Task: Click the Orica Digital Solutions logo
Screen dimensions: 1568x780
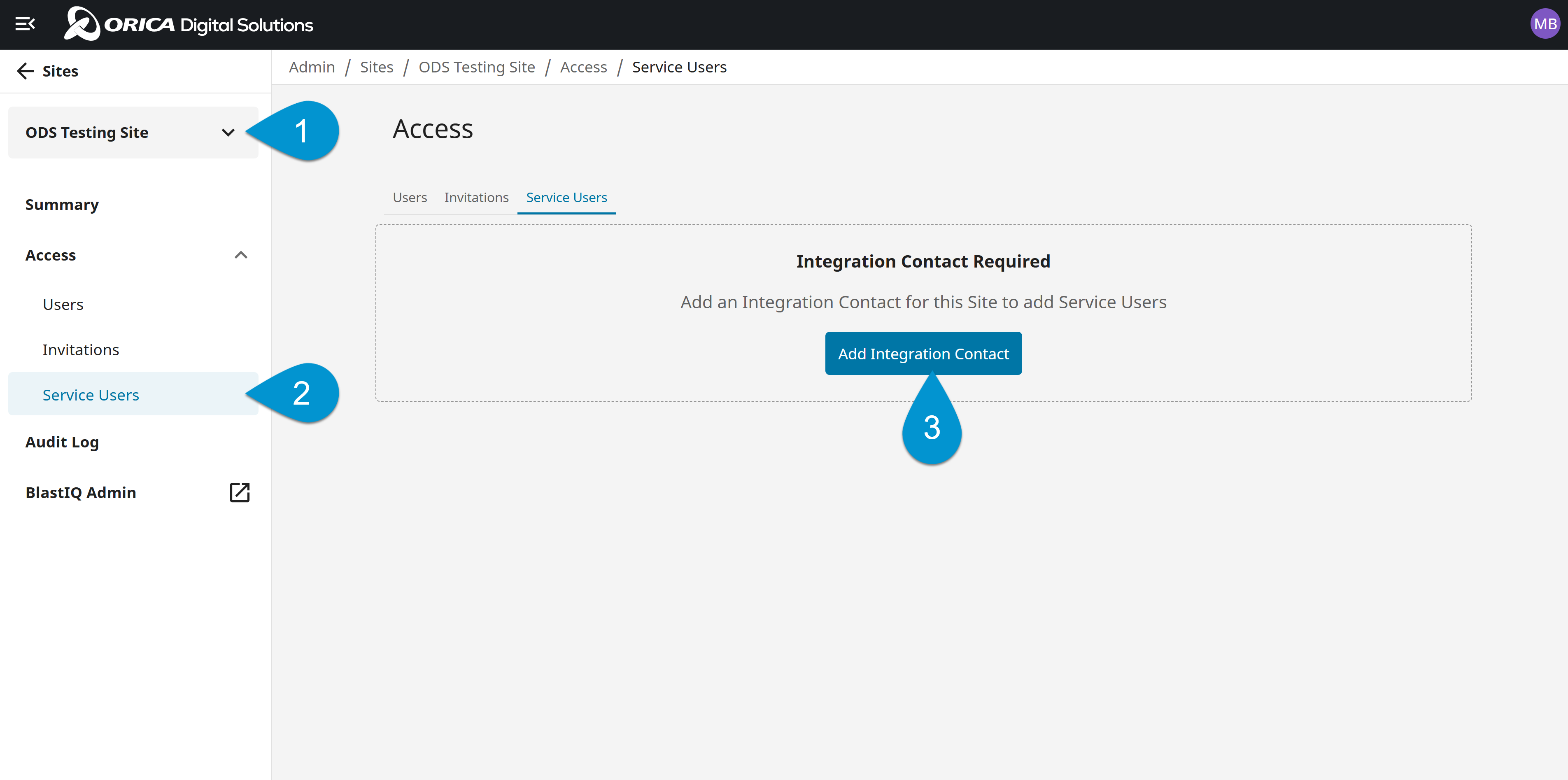Action: (189, 24)
